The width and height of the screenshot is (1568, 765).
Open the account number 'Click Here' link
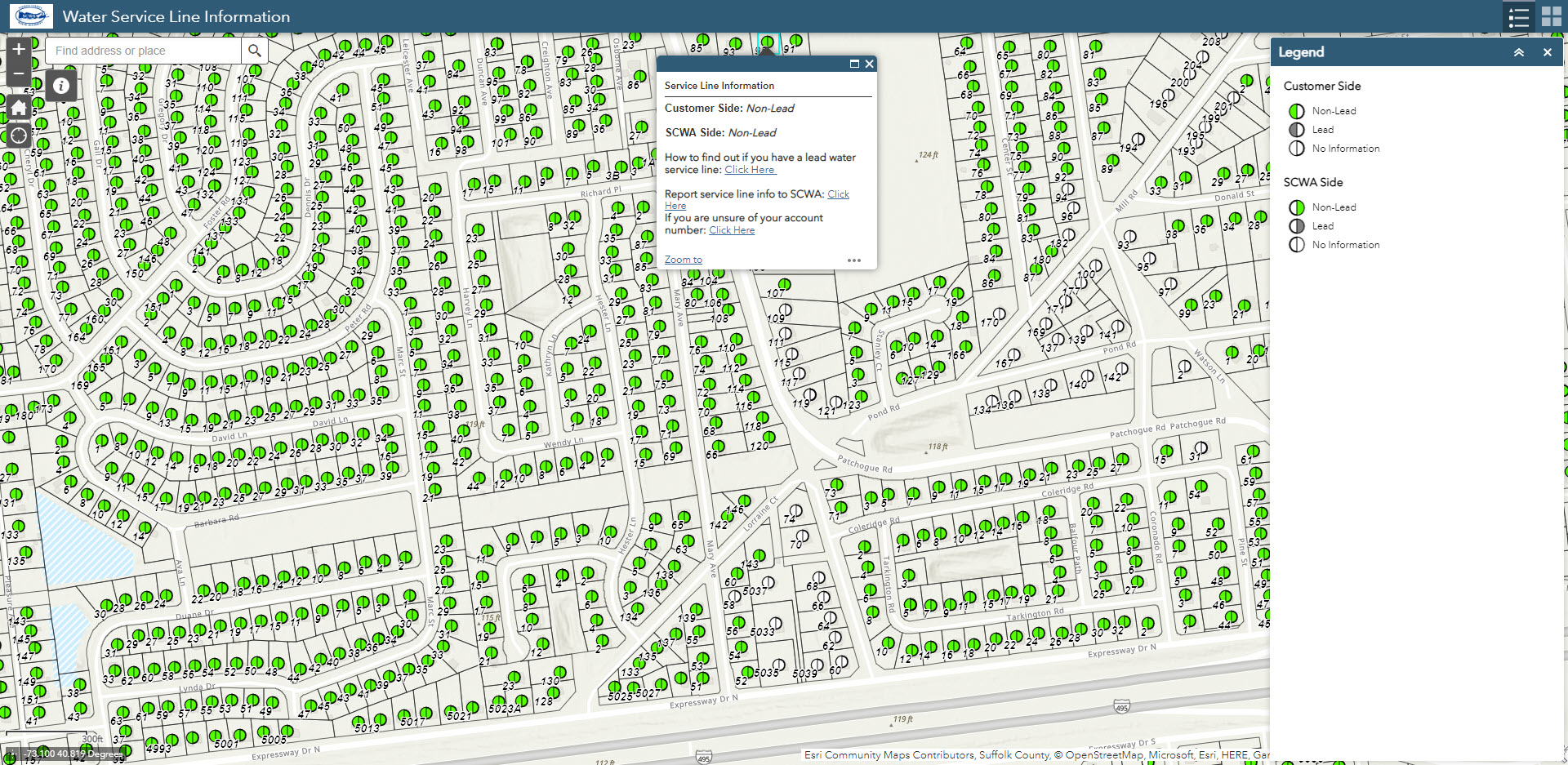pyautogui.click(x=732, y=230)
